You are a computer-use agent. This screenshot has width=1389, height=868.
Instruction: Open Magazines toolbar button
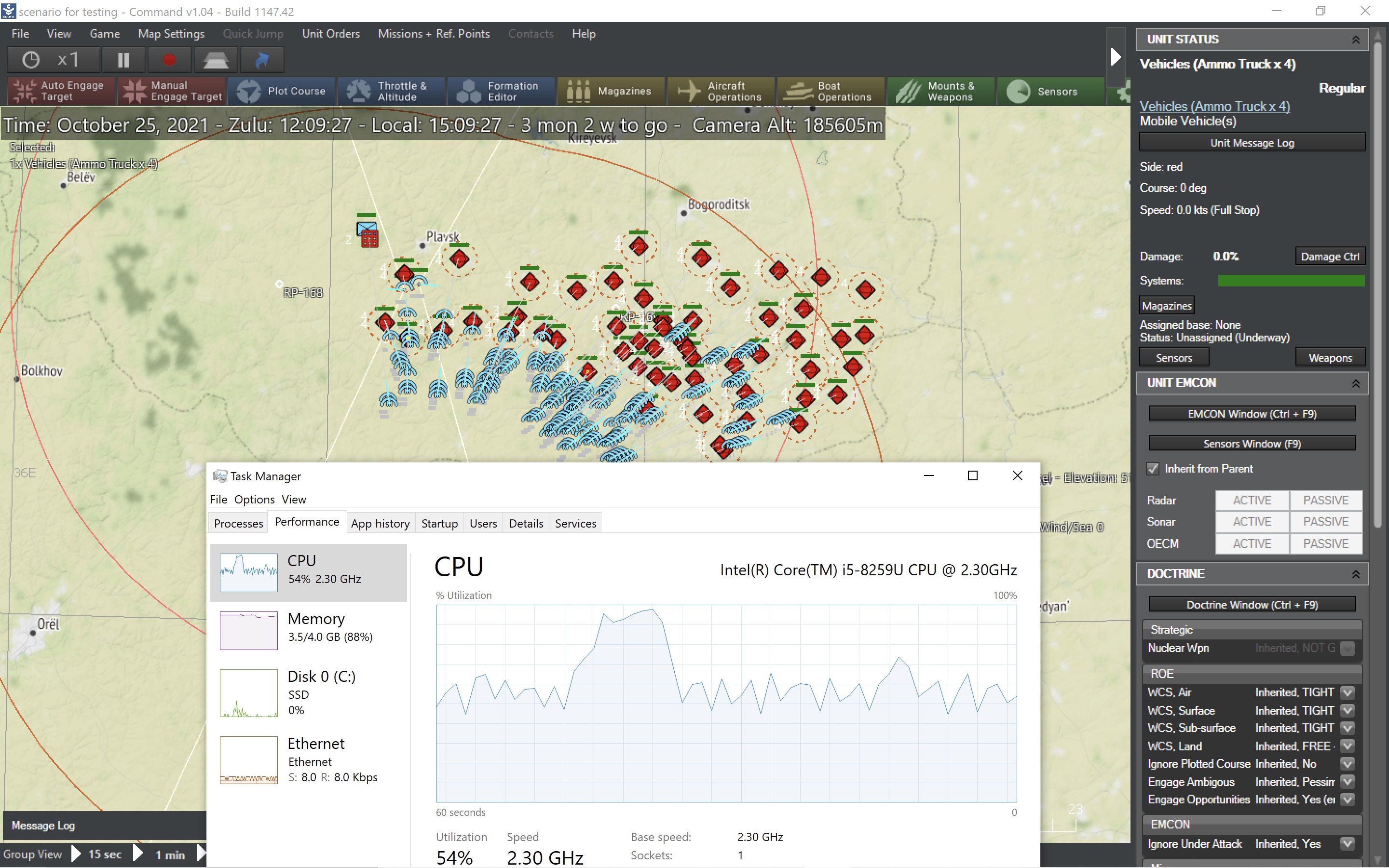611,91
